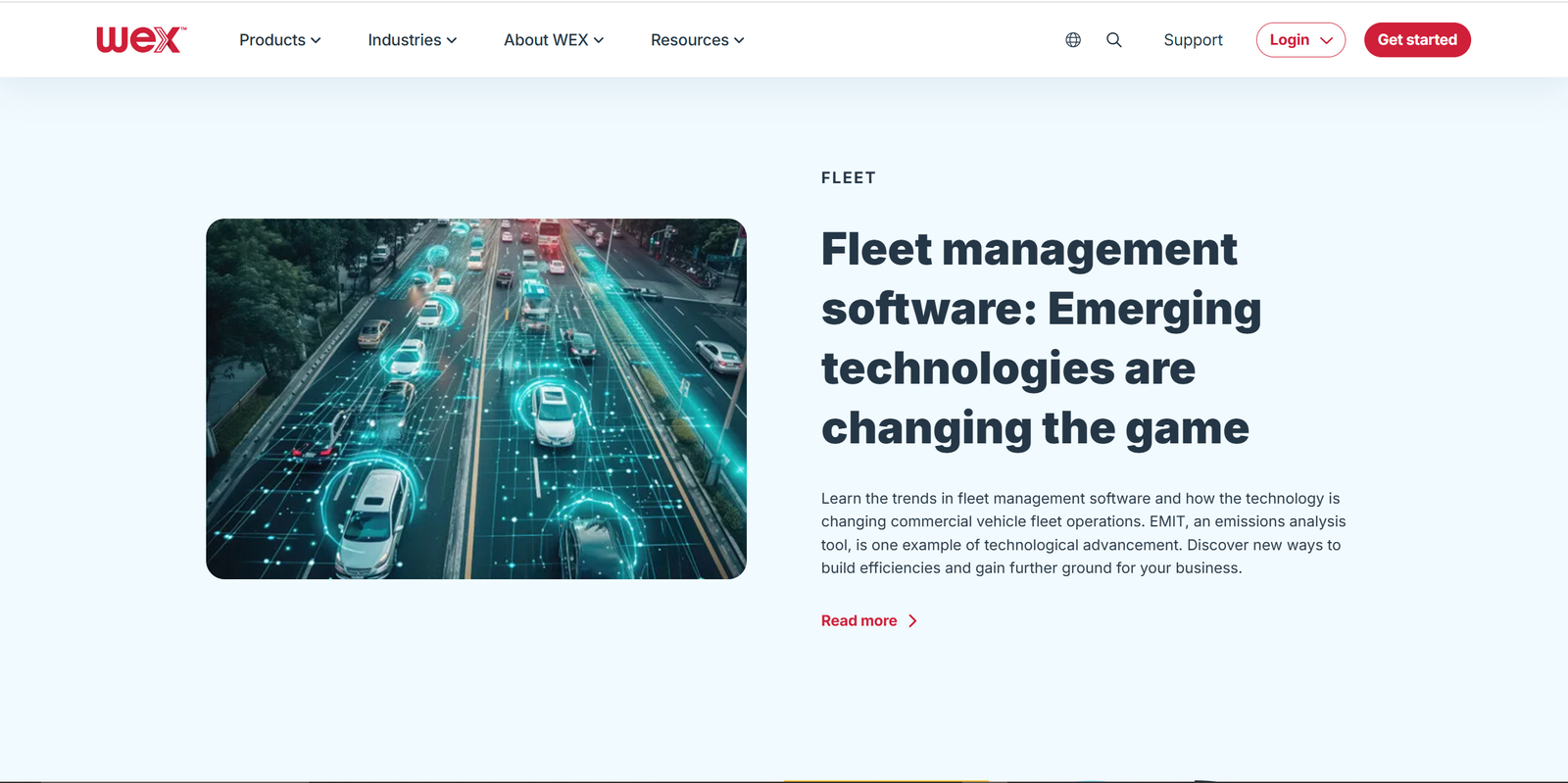Click the Get started button

pos(1417,40)
